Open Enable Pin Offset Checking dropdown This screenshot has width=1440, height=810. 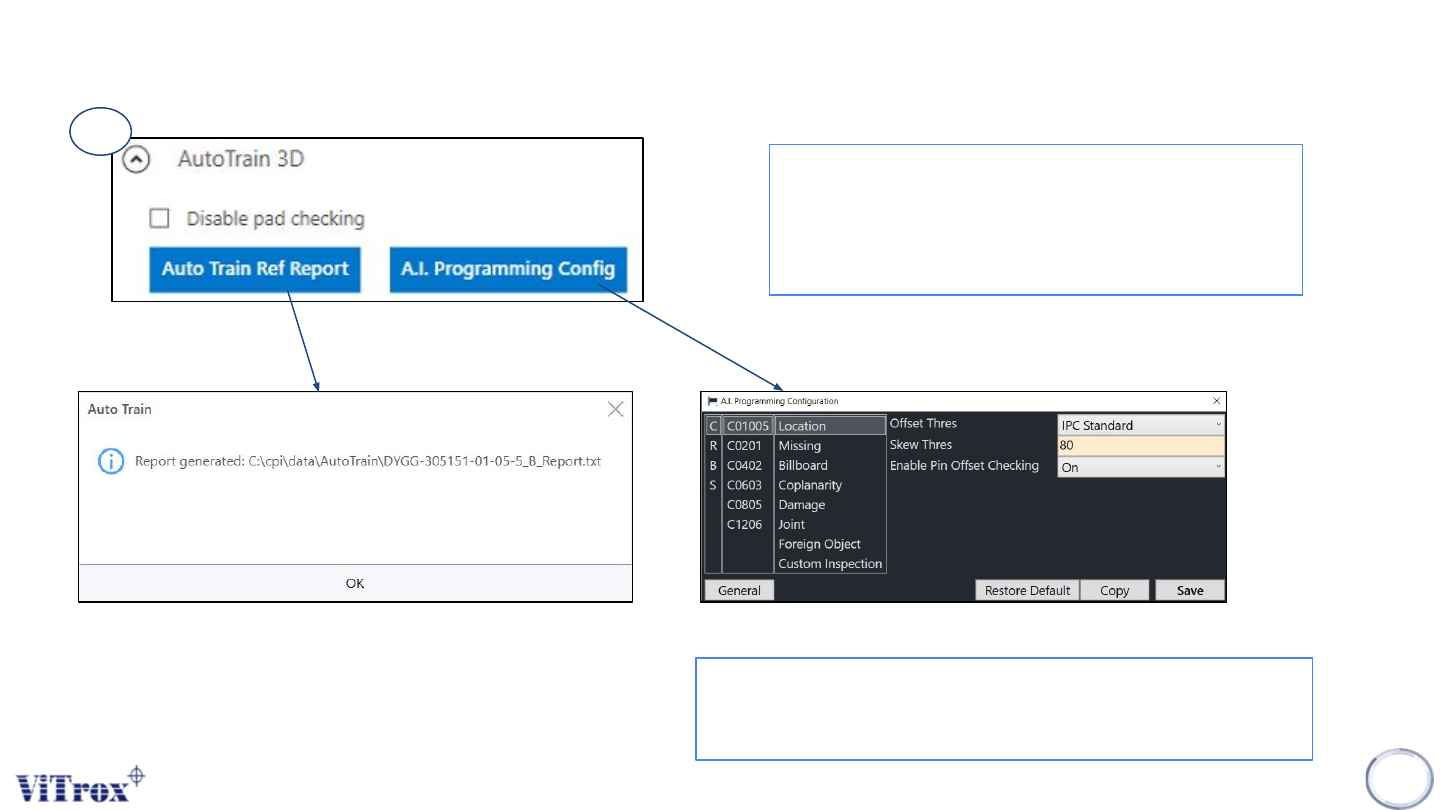[1141, 467]
